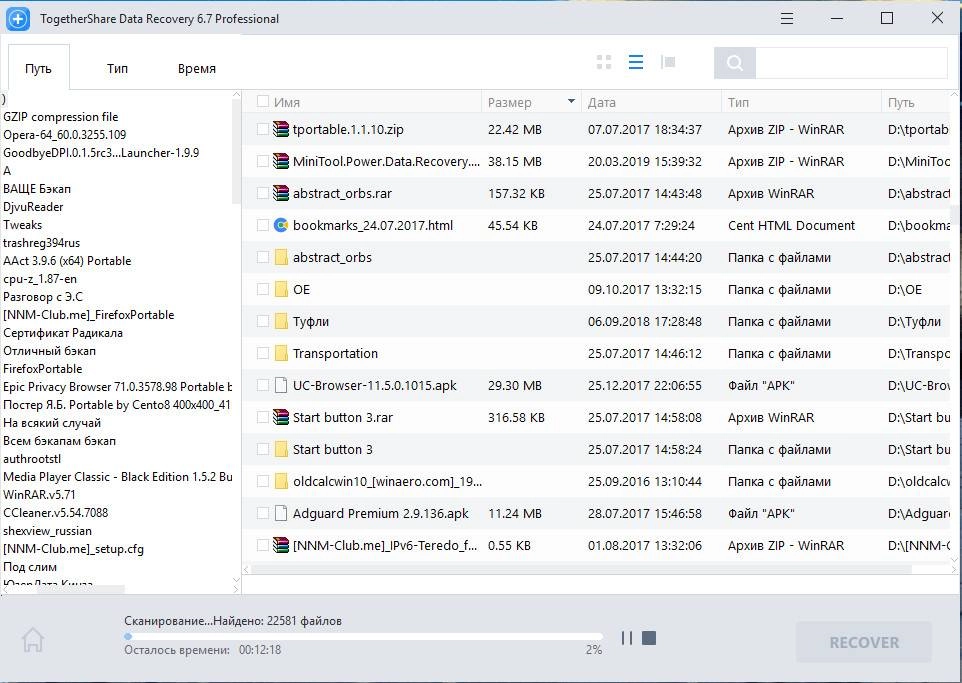Click the tportable.1.1.10.zip archive icon
The height and width of the screenshot is (683, 962).
coord(281,129)
